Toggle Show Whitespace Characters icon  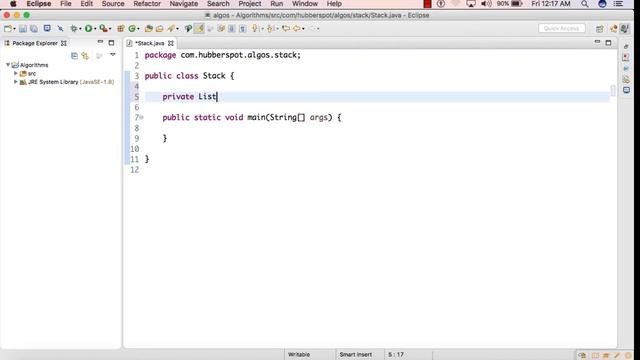(x=242, y=29)
